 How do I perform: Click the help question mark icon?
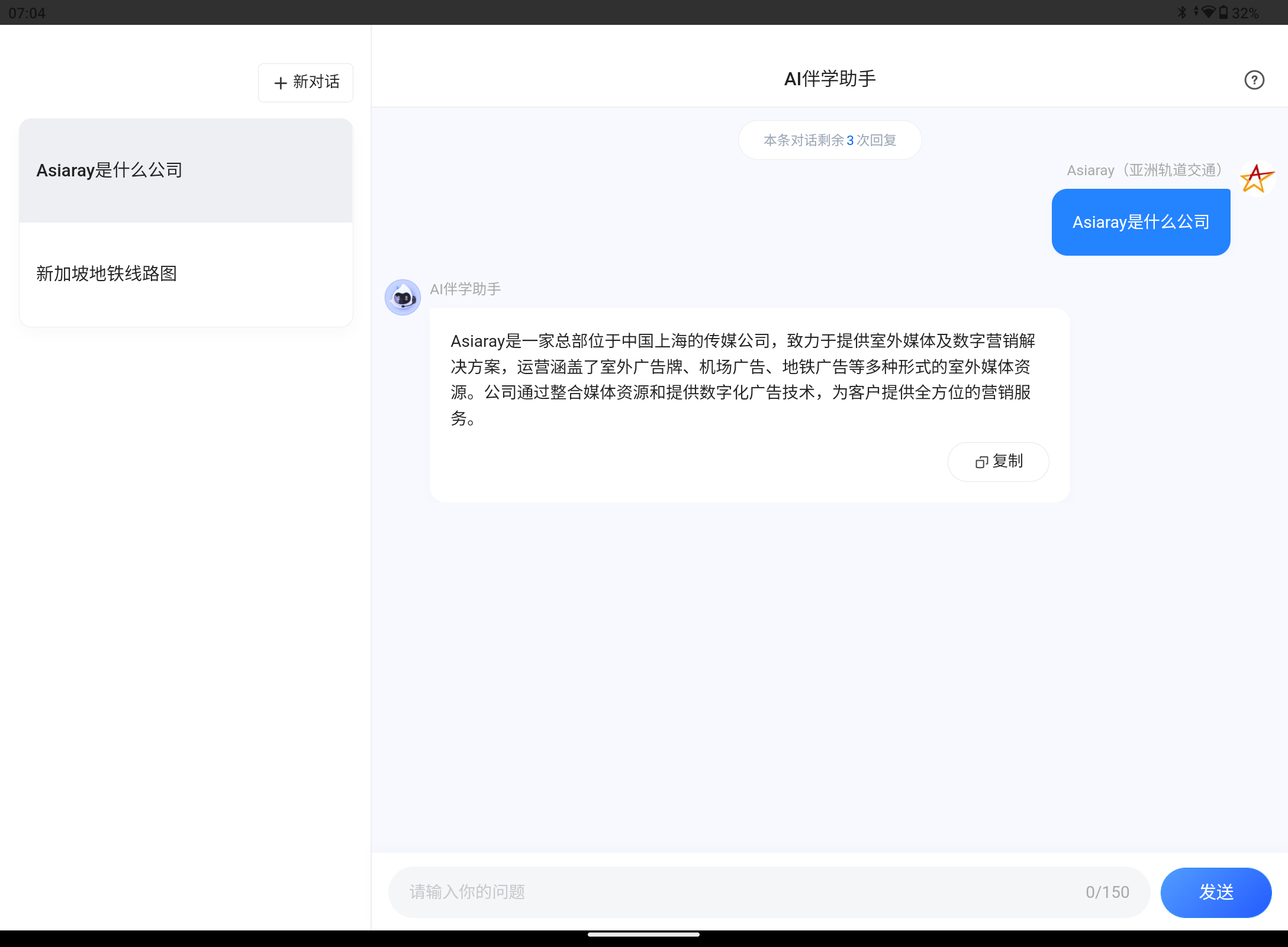1254,80
